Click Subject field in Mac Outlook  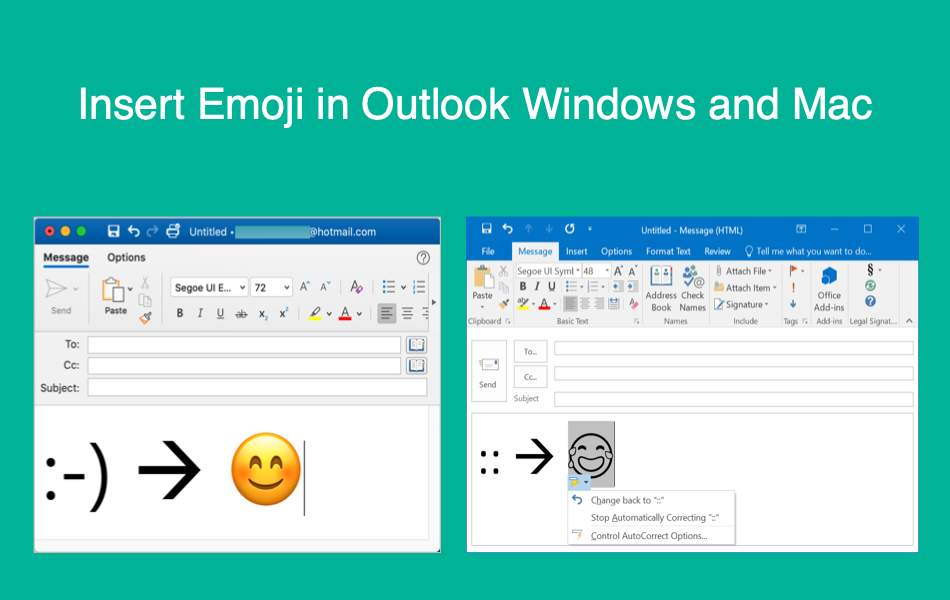pyautogui.click(x=257, y=387)
